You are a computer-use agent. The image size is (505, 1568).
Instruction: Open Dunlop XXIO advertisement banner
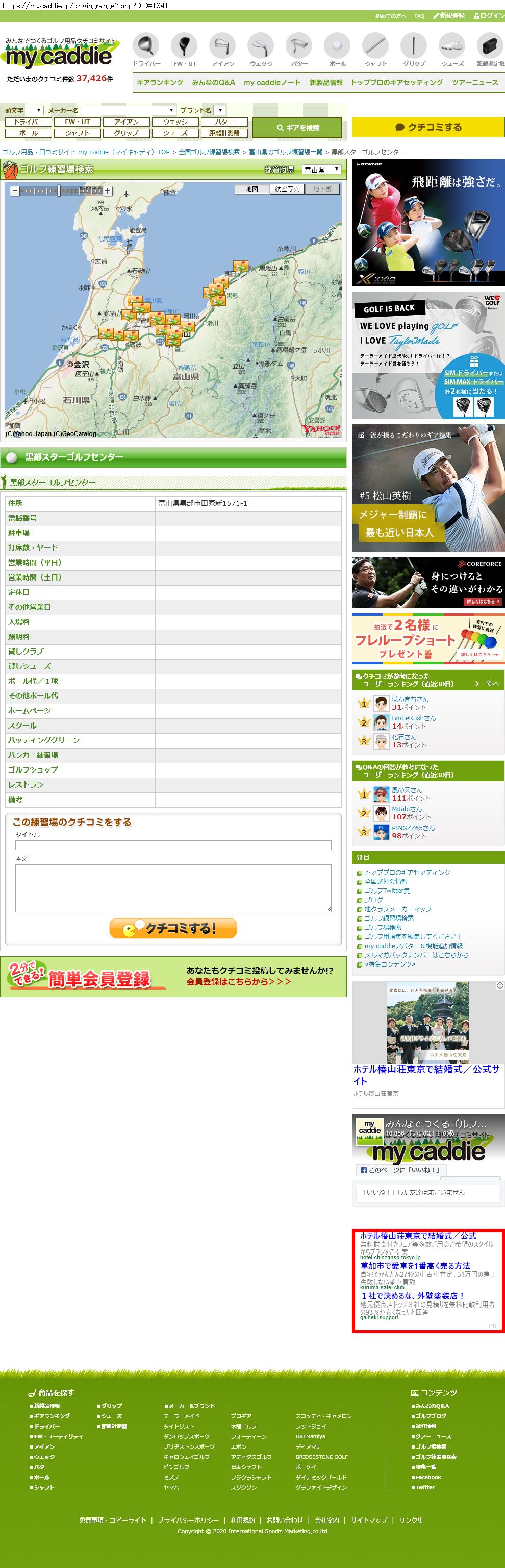428,223
